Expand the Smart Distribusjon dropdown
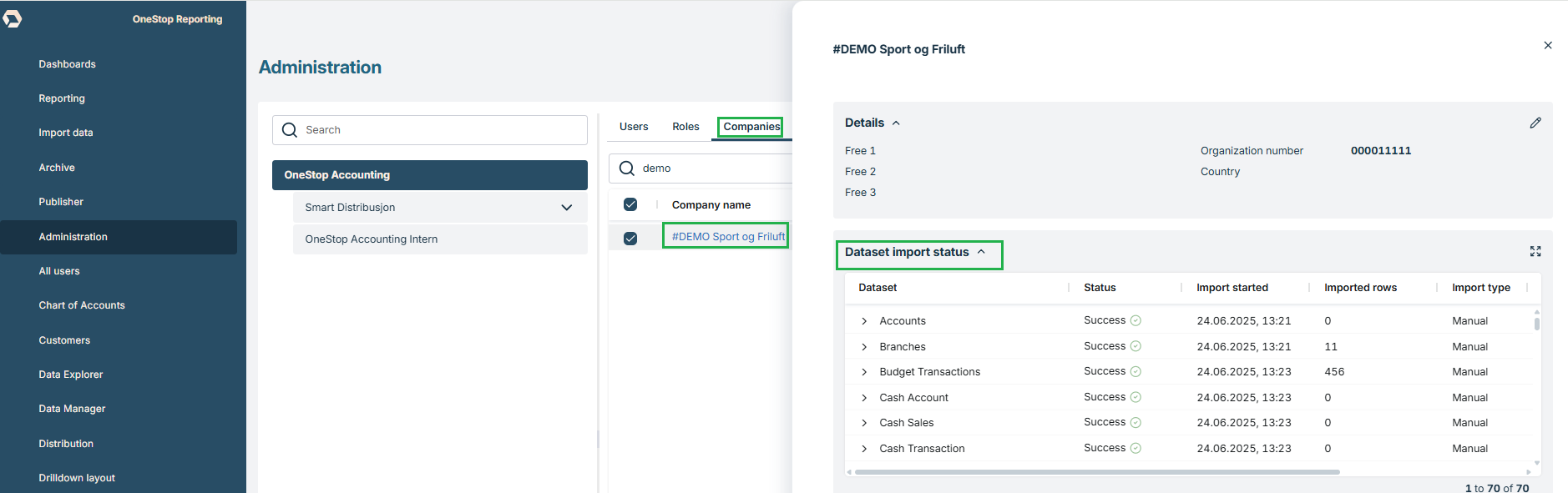The image size is (1568, 493). tap(567, 208)
